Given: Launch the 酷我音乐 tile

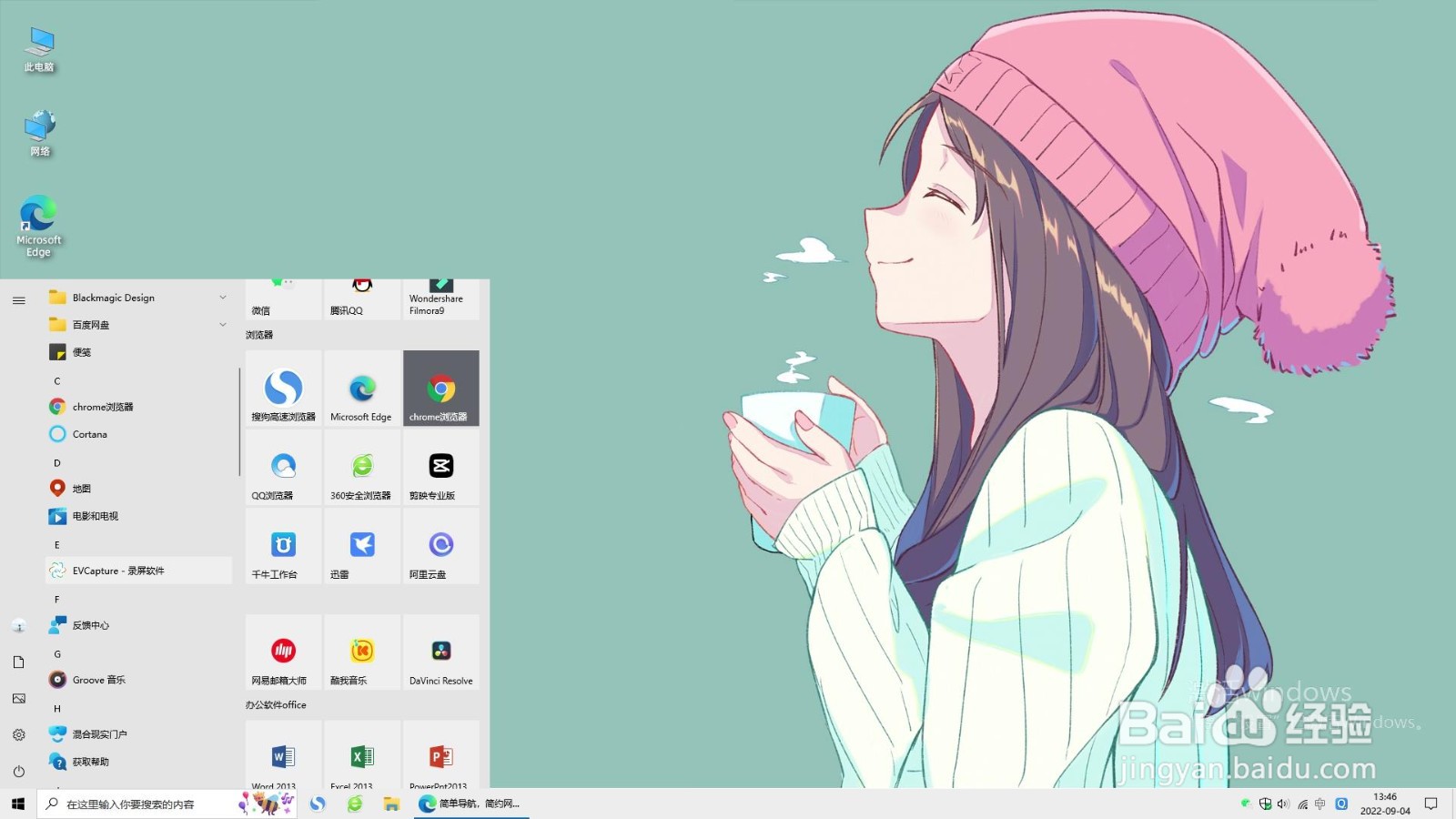Looking at the screenshot, I should tap(362, 652).
